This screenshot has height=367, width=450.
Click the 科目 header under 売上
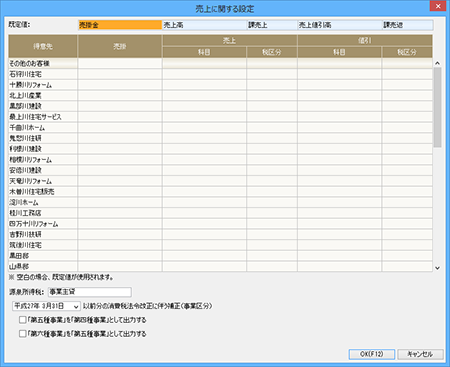point(204,52)
